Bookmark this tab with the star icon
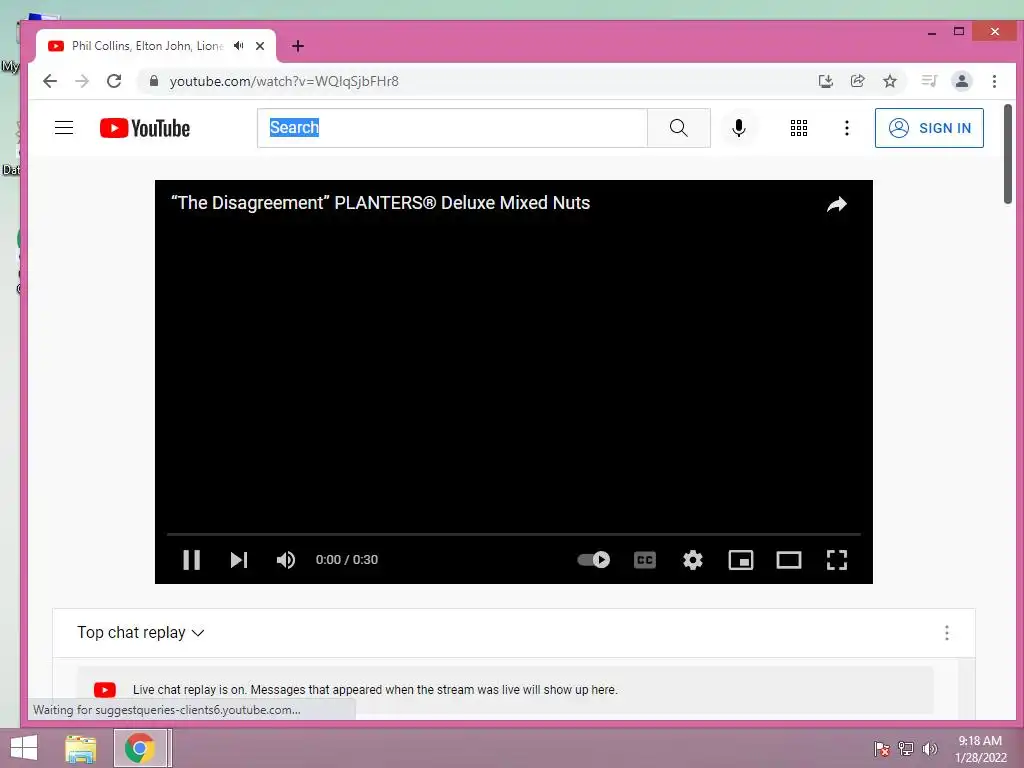This screenshot has height=768, width=1024. point(890,81)
